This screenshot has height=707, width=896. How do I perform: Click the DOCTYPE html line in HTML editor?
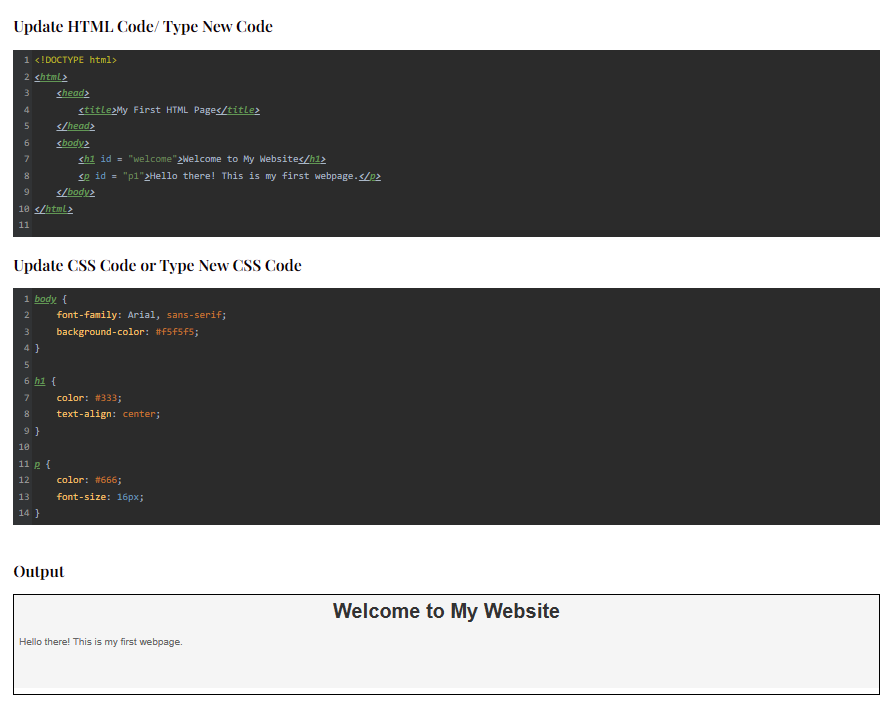pos(75,60)
